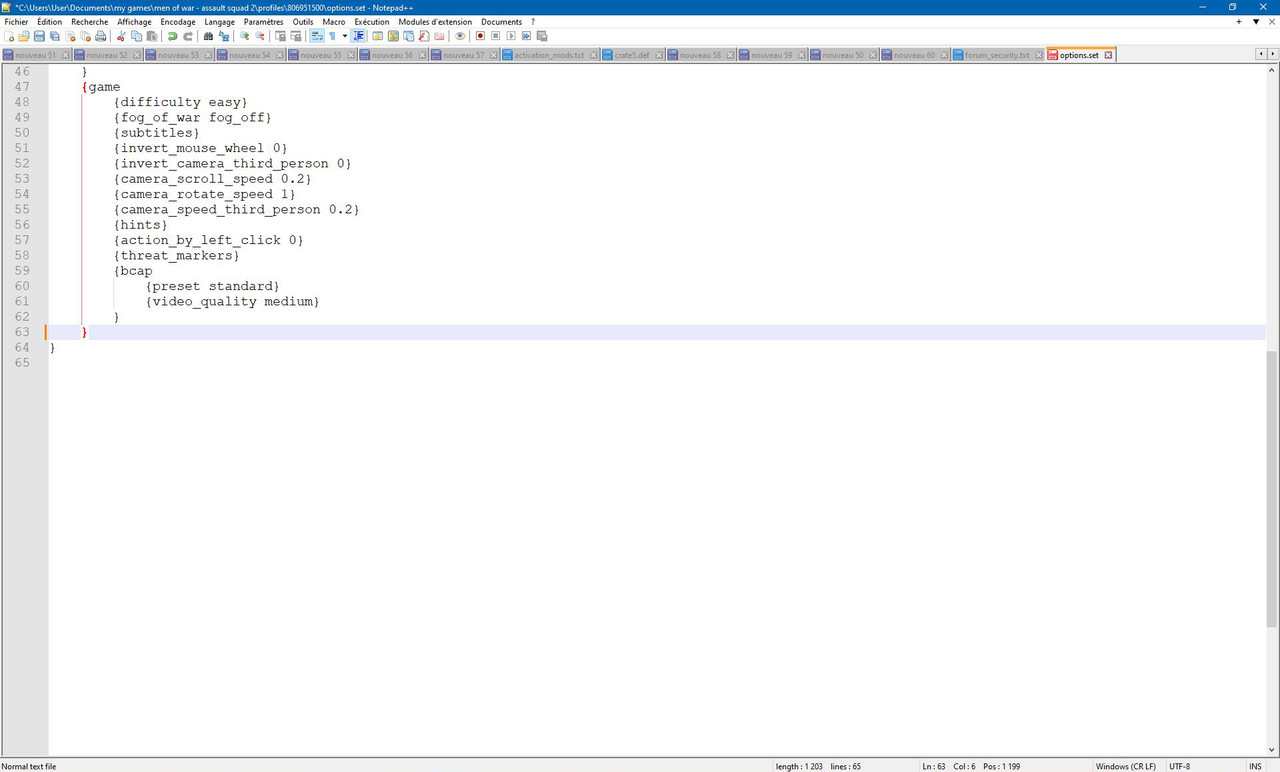
Task: Click the '{video_quality medium}' line
Action: [x=233, y=301]
